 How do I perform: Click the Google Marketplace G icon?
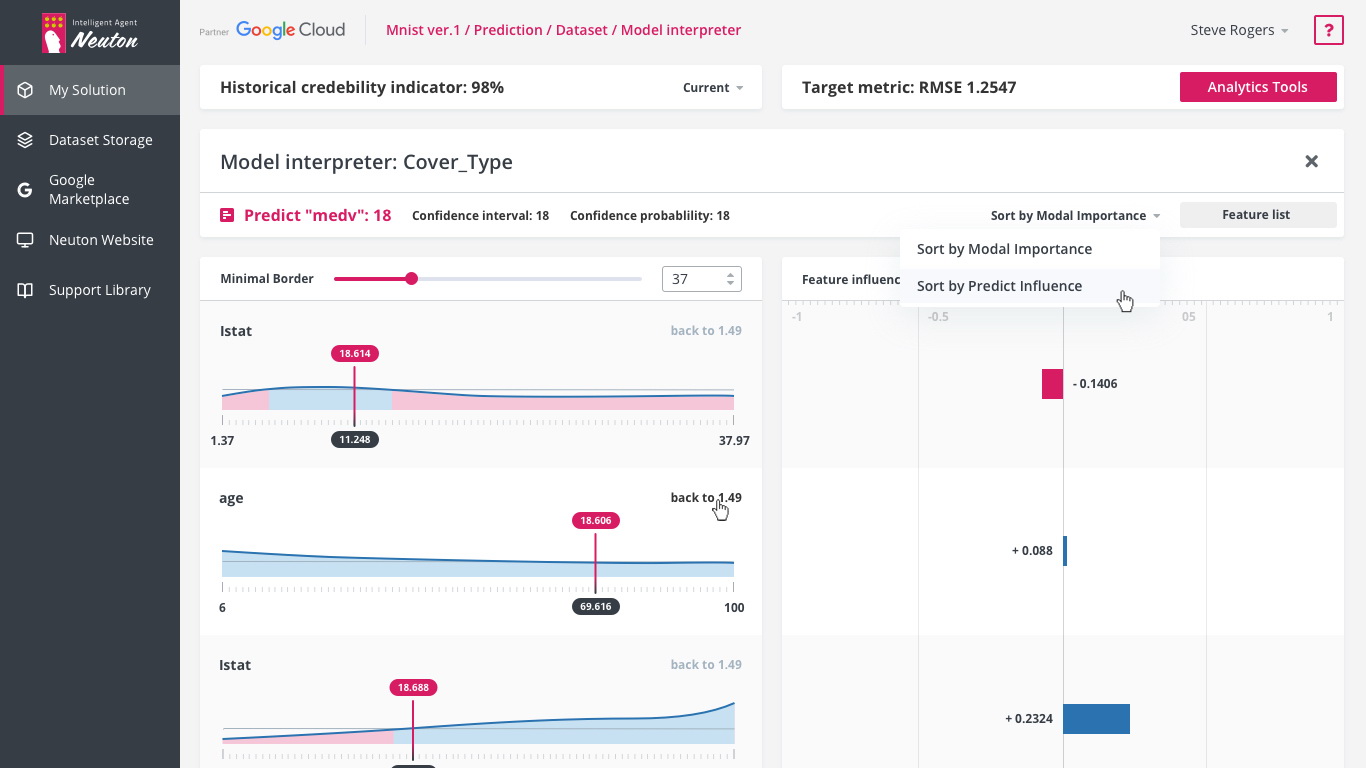[x=25, y=189]
